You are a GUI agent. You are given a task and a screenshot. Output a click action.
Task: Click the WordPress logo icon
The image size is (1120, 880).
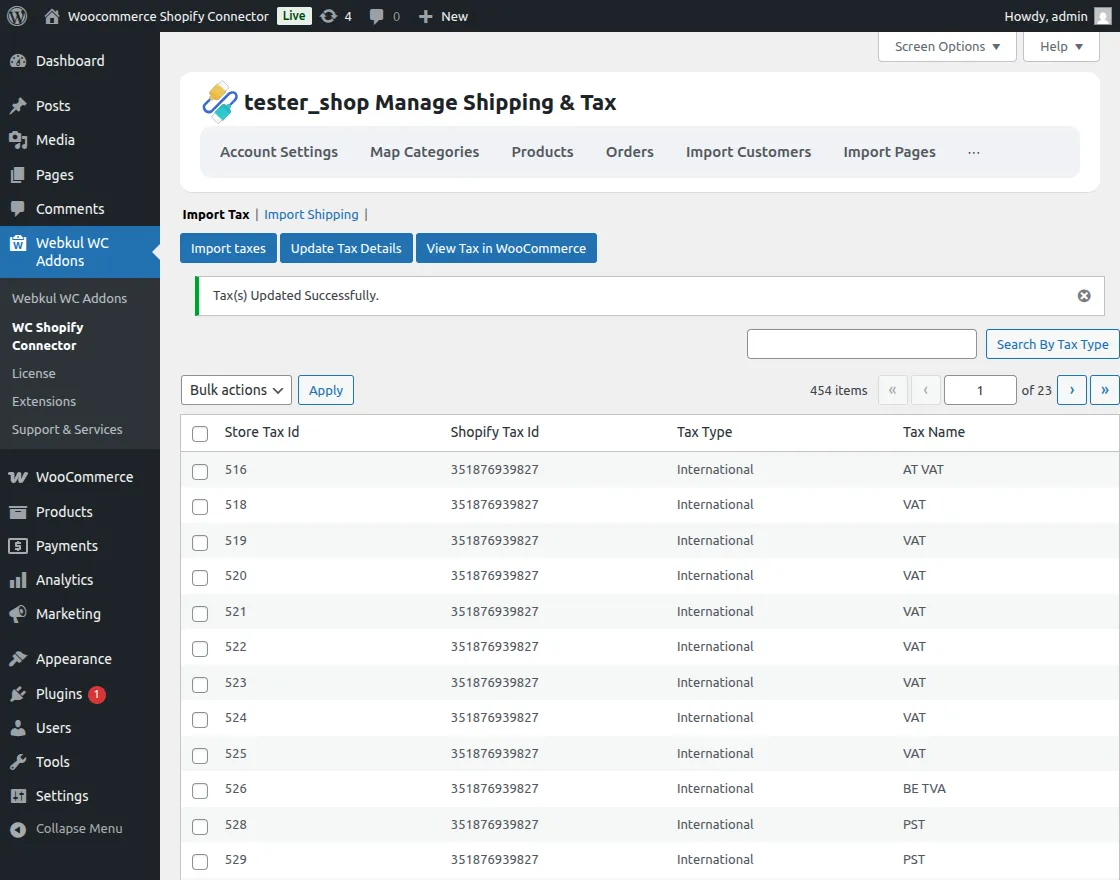coord(17,16)
